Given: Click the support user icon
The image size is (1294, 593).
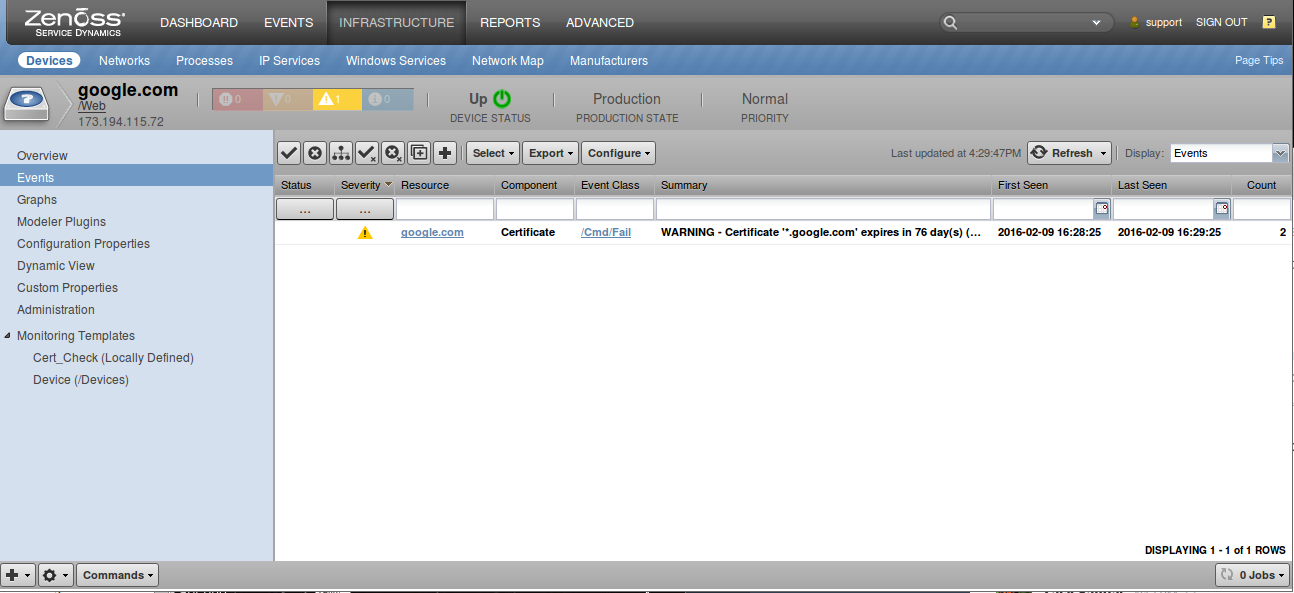Looking at the screenshot, I should [1134, 22].
